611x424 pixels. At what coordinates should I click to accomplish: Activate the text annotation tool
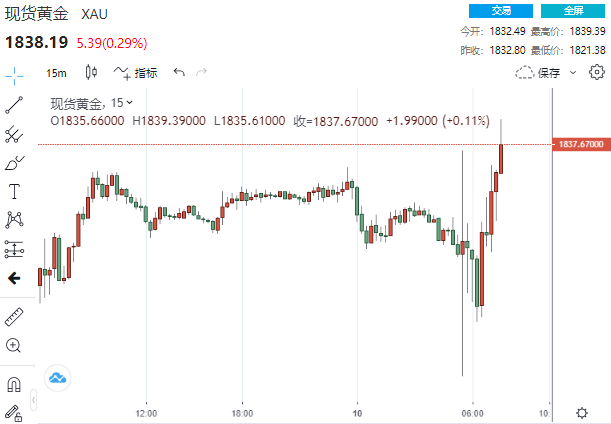[x=14, y=191]
